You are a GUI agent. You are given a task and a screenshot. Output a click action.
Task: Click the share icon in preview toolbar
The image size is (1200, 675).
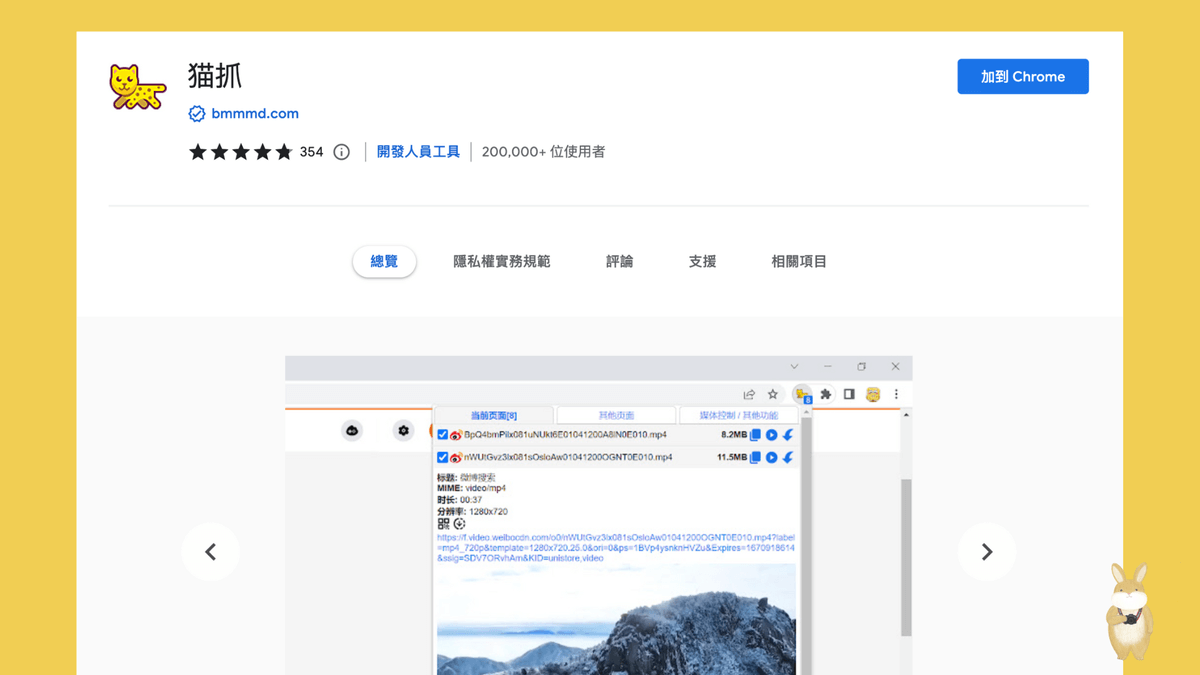tap(749, 395)
